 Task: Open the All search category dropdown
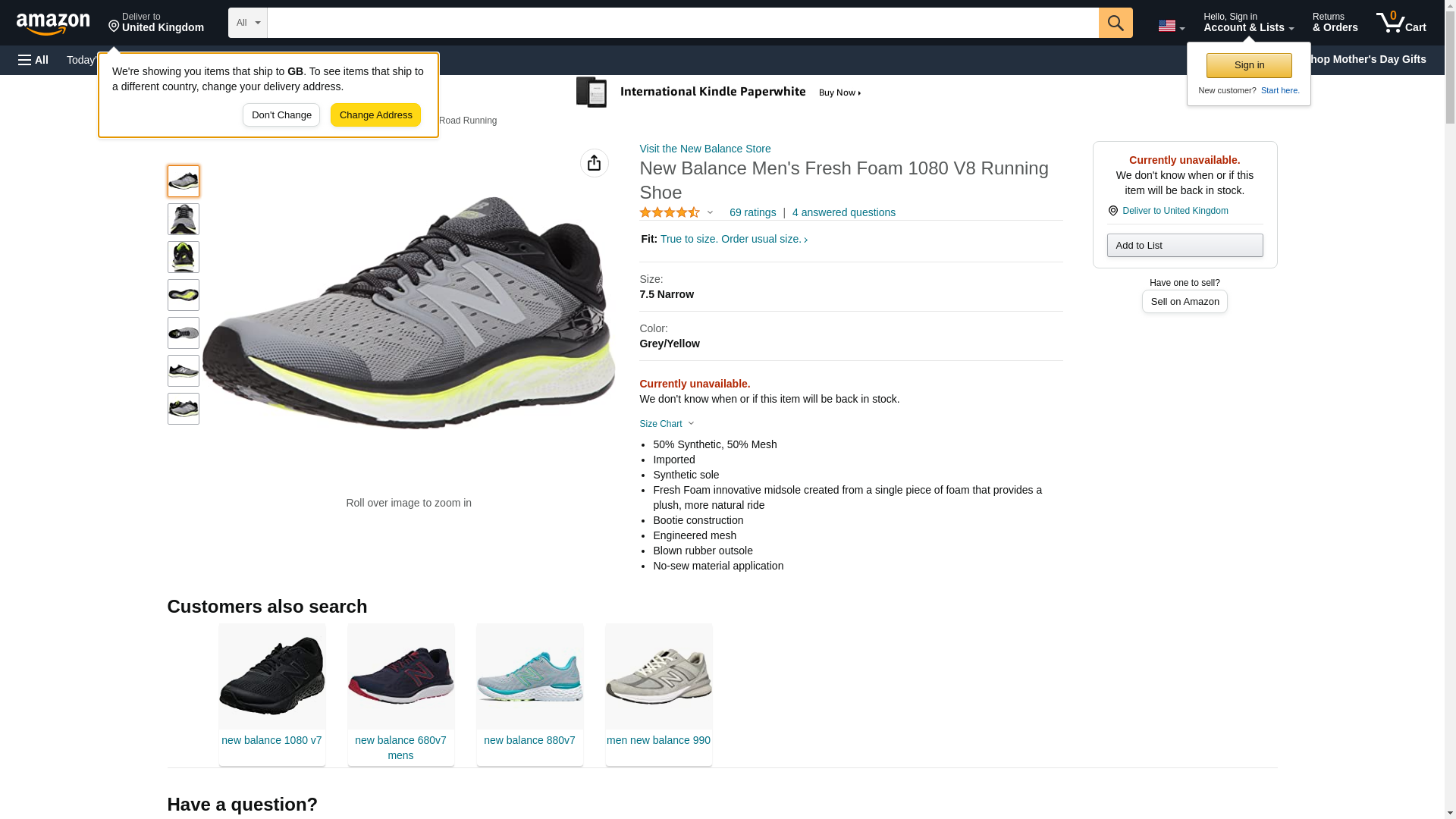click(247, 23)
